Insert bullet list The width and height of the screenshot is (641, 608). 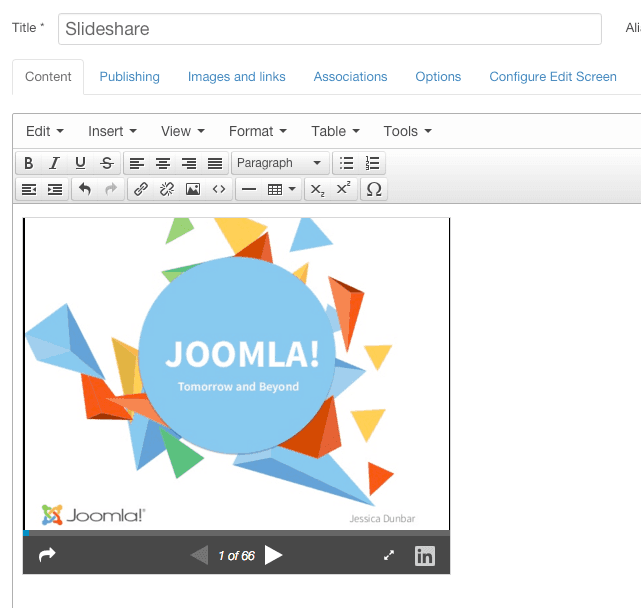346,163
